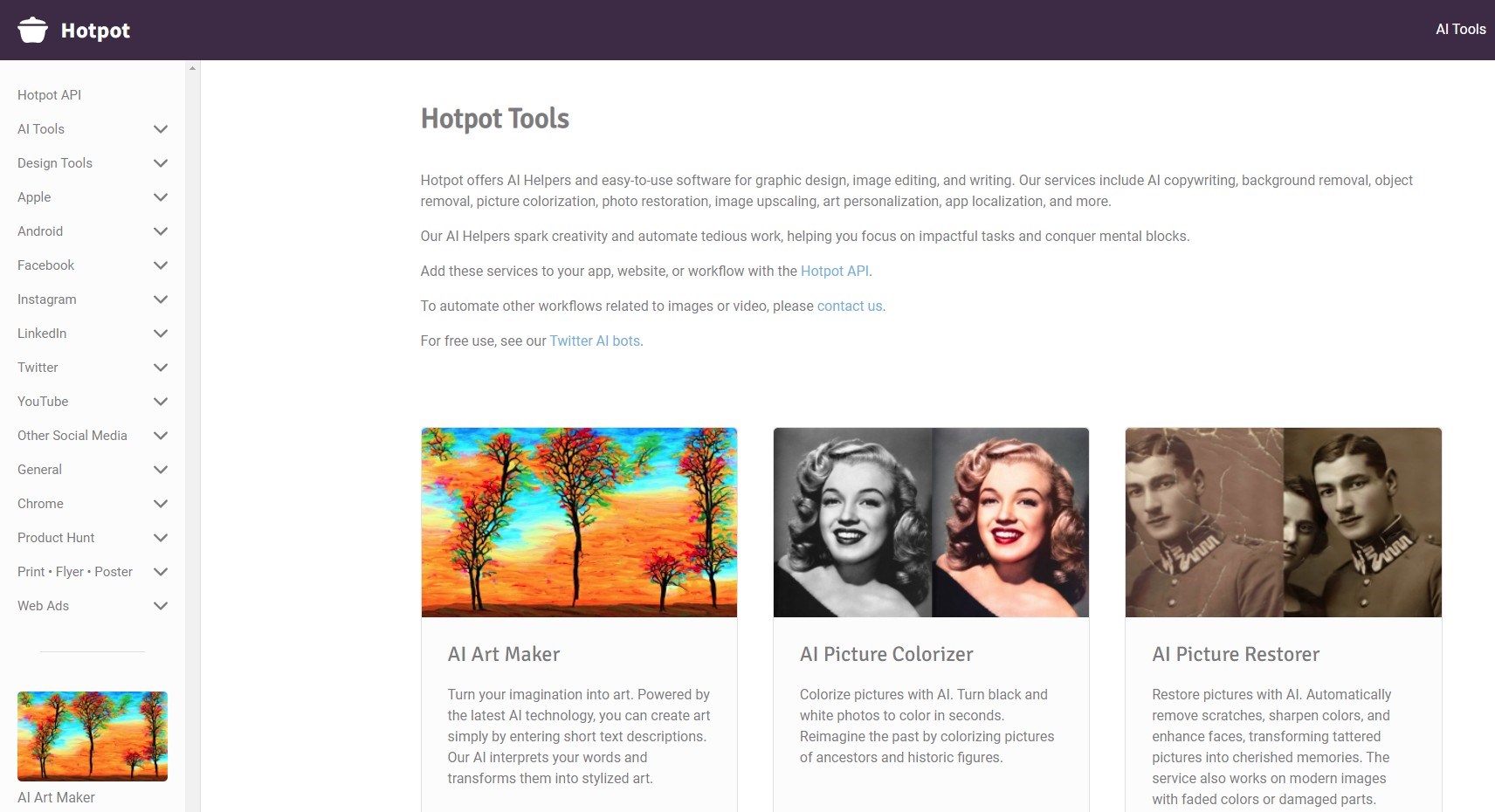The image size is (1495, 812).
Task: Expand the LinkedIn section chevron
Action: click(161, 334)
